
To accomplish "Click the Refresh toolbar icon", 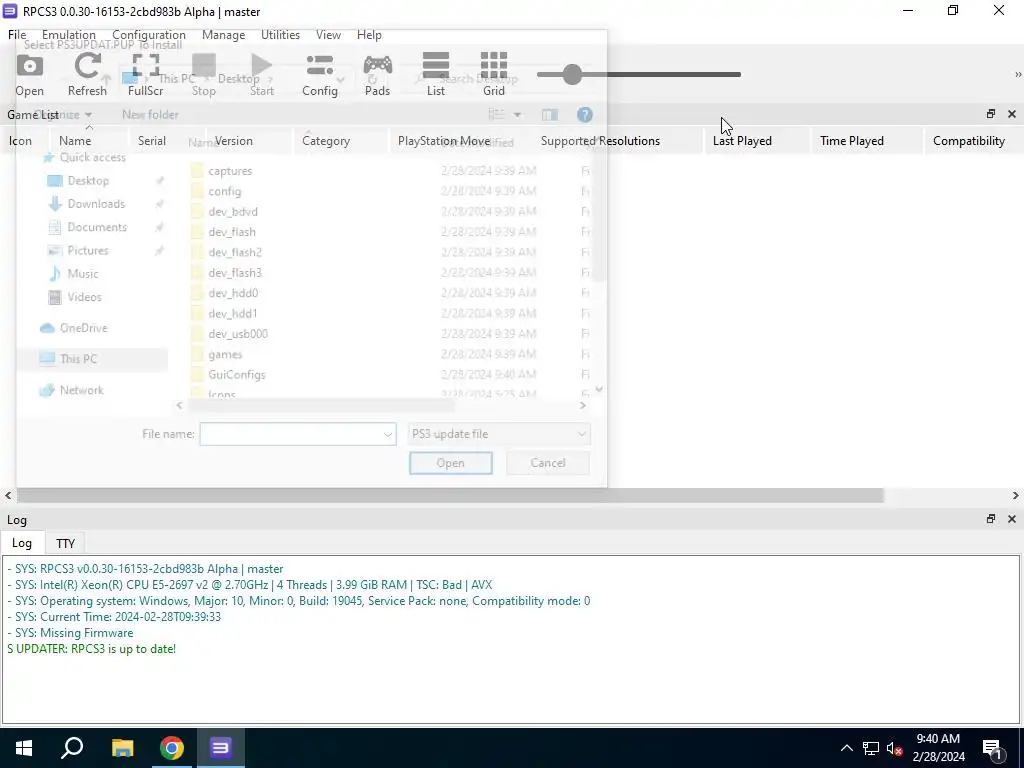I will click(87, 74).
